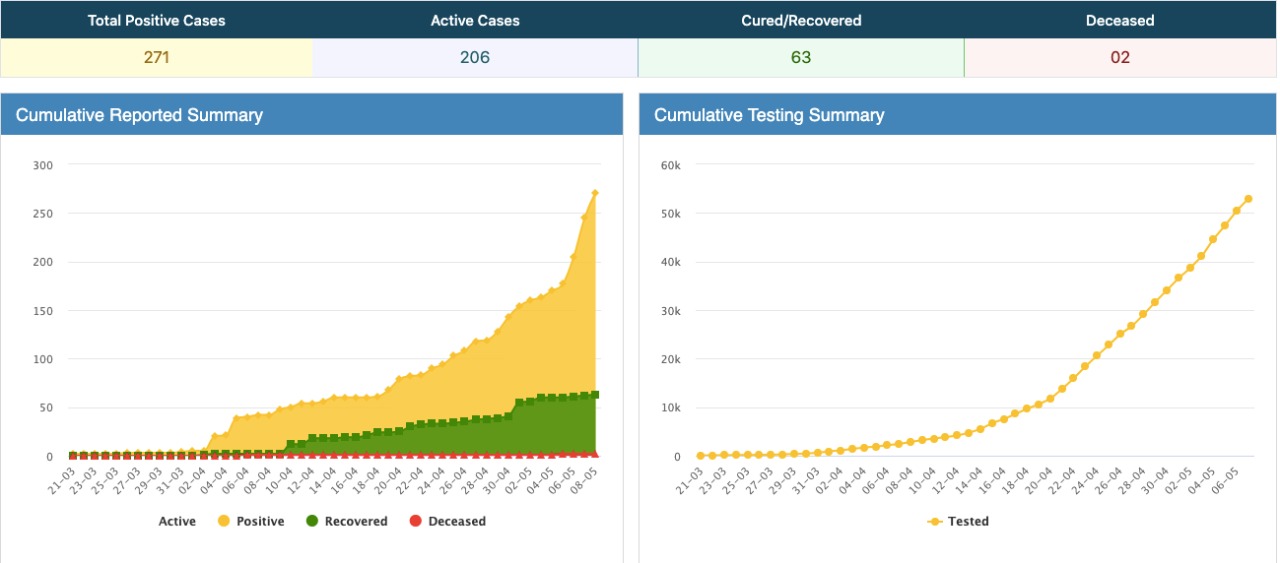Click the Total Positive Cases value 271
This screenshot has width=1280, height=563.
156,58
